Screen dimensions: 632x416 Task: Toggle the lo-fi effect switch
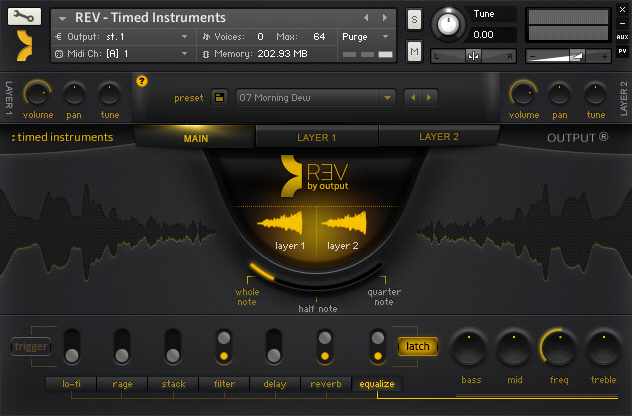72,347
